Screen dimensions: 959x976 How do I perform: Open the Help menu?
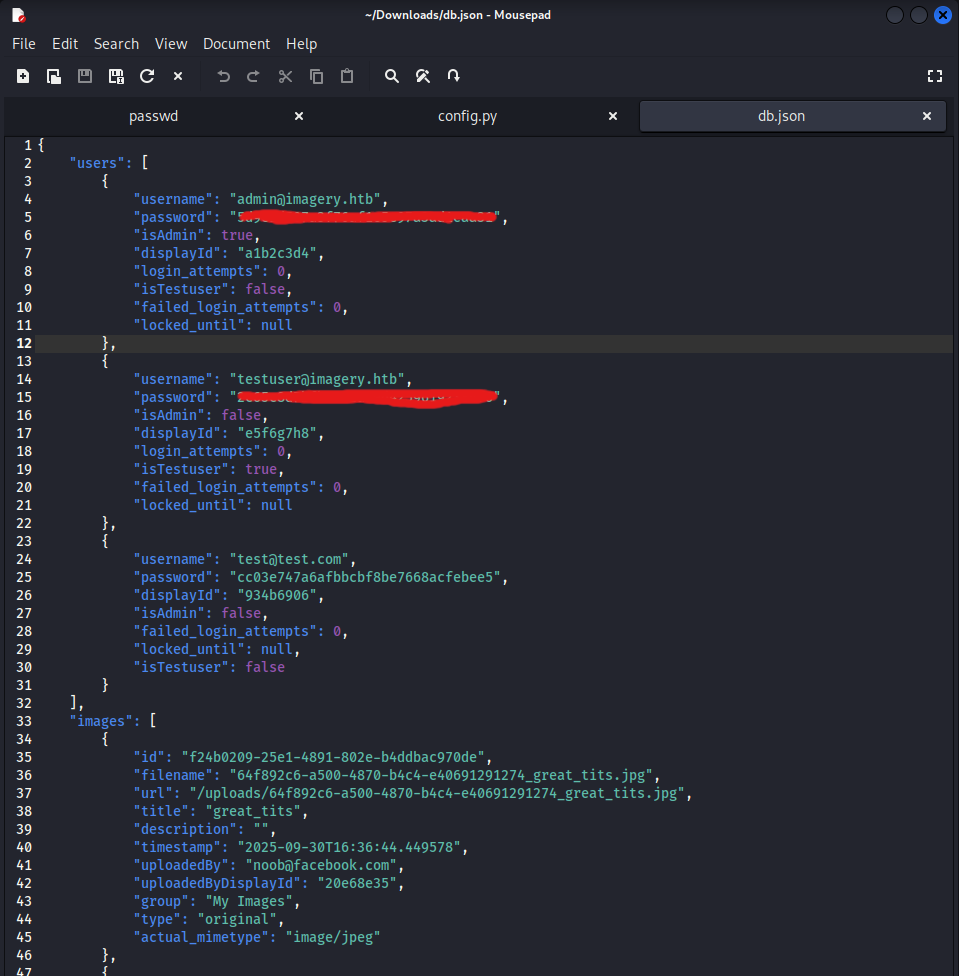pyautogui.click(x=302, y=44)
